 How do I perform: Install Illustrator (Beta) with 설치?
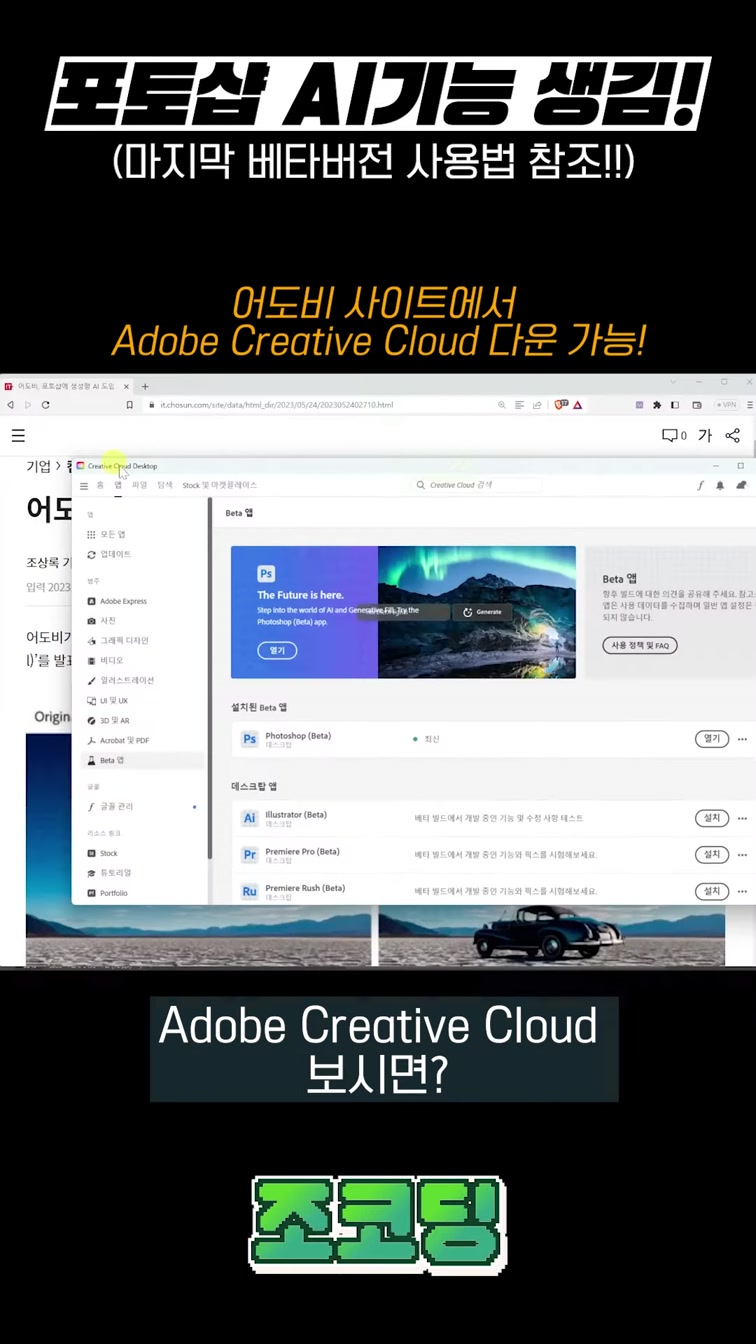click(x=711, y=818)
